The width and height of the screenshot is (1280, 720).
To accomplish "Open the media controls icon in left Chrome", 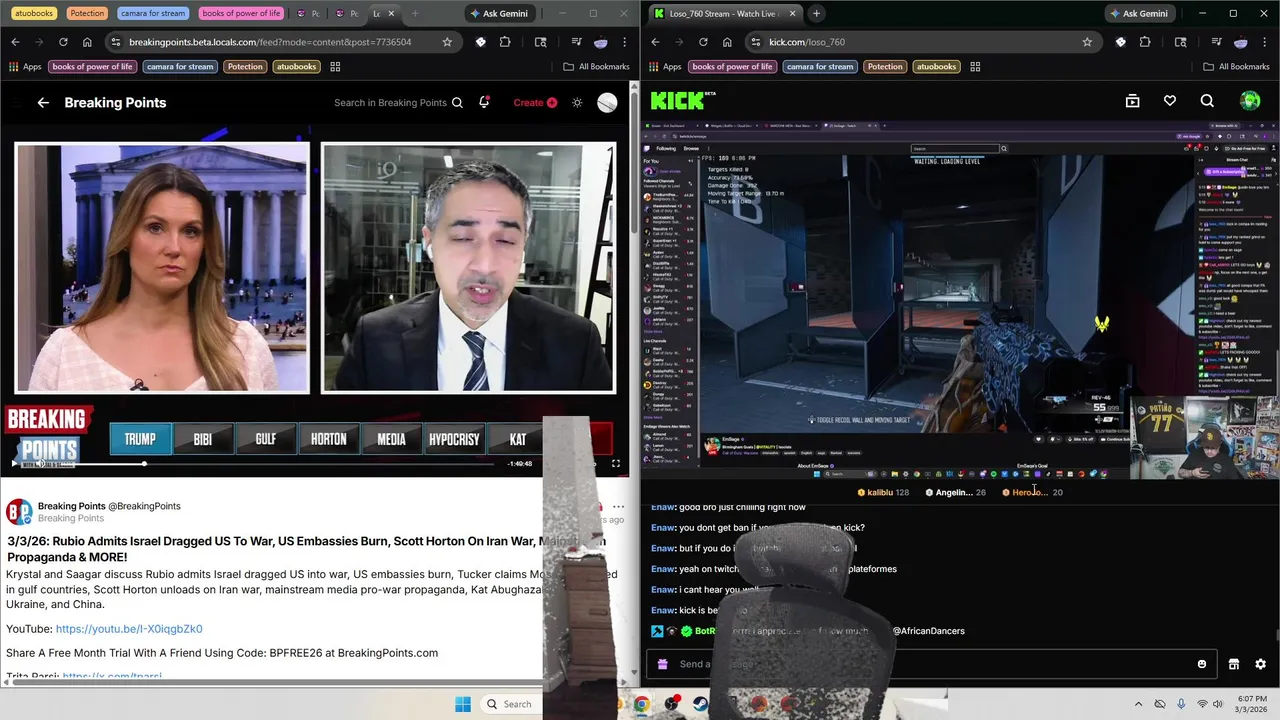I will 577,42.
